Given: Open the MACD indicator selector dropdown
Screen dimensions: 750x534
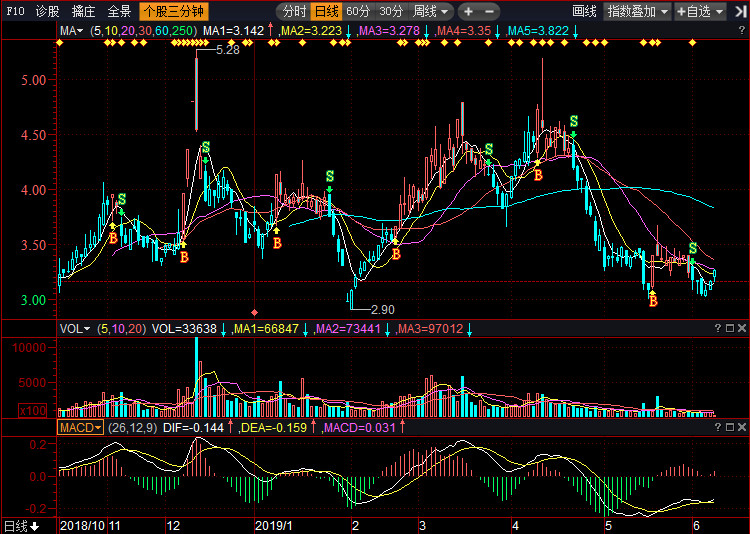Looking at the screenshot, I should tap(80, 427).
